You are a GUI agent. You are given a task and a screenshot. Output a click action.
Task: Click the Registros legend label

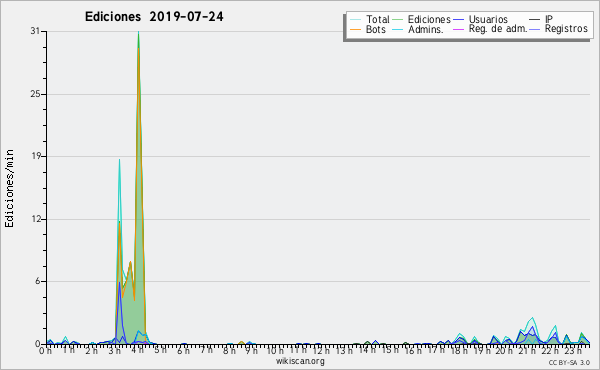pos(566,29)
